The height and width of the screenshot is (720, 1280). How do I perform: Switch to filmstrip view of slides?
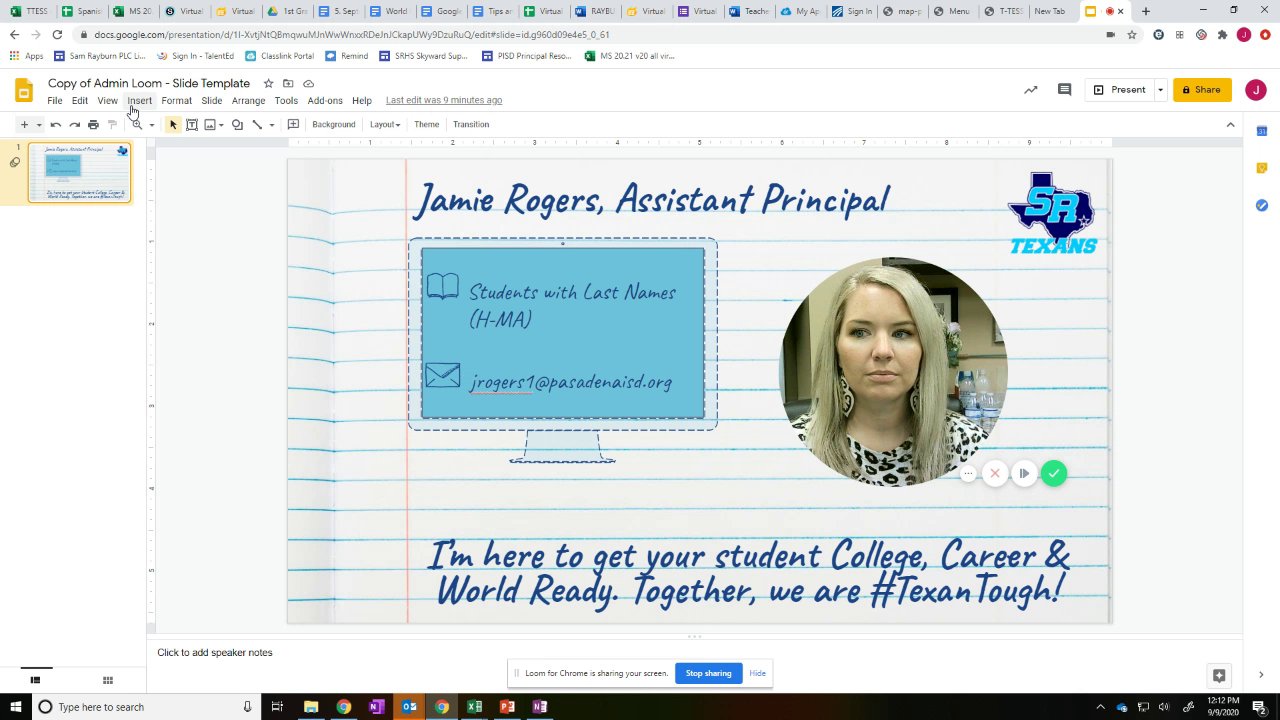(x=35, y=681)
